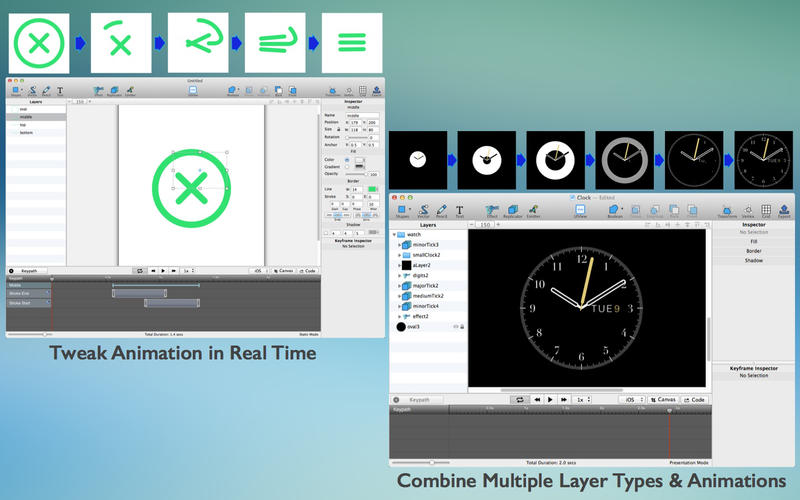Expand the minorTick3 layer

[x=399, y=245]
